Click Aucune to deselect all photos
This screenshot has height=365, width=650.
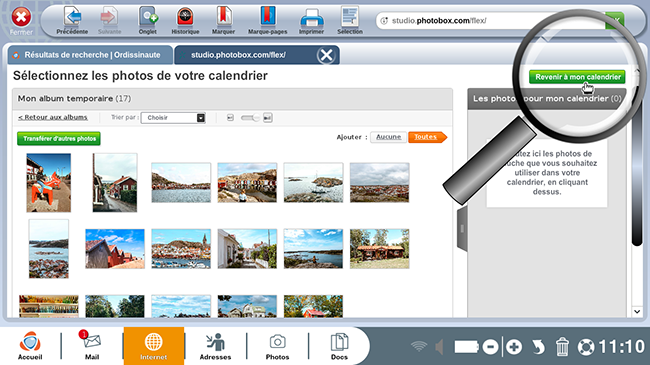(x=388, y=137)
